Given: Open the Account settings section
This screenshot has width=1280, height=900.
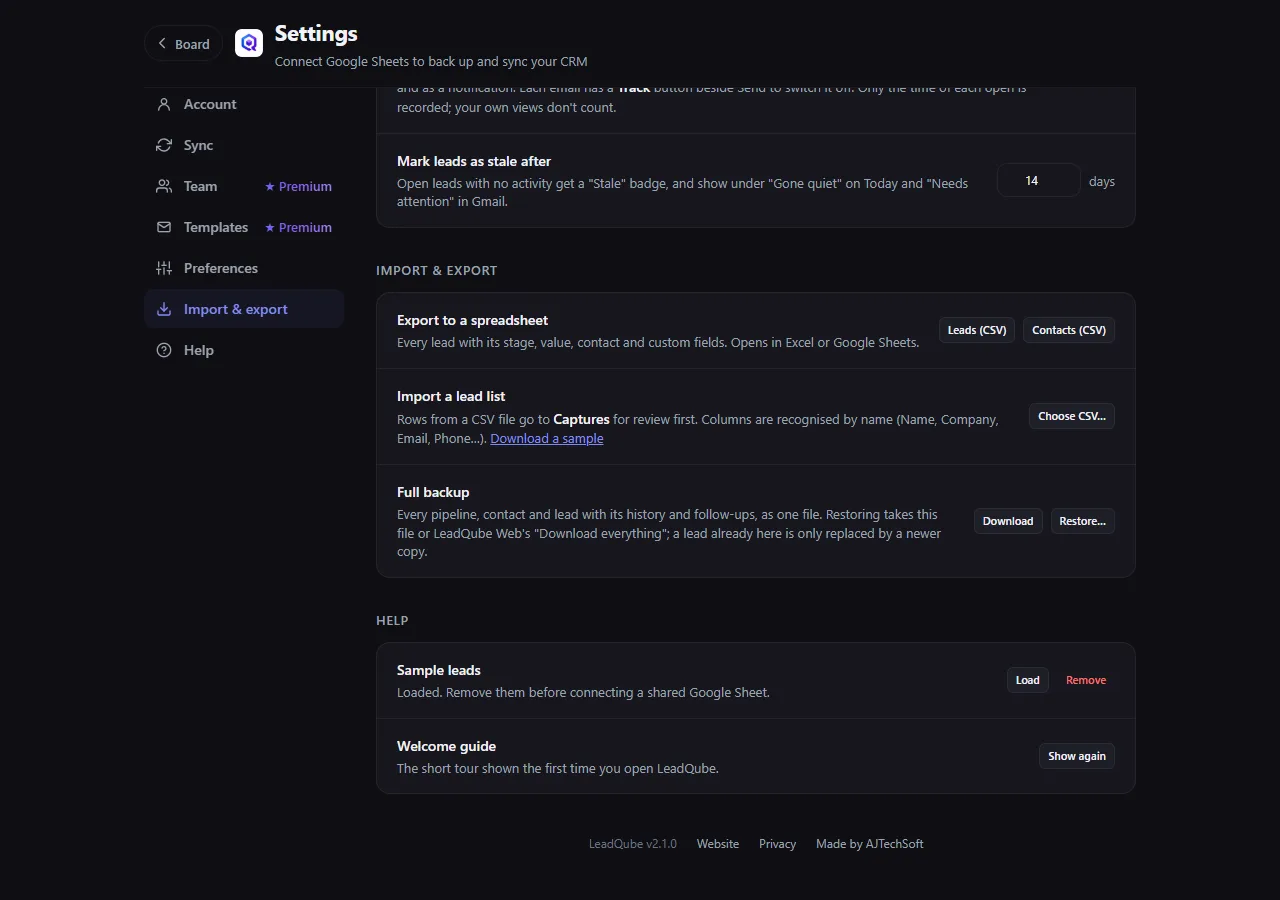Looking at the screenshot, I should 244,104.
